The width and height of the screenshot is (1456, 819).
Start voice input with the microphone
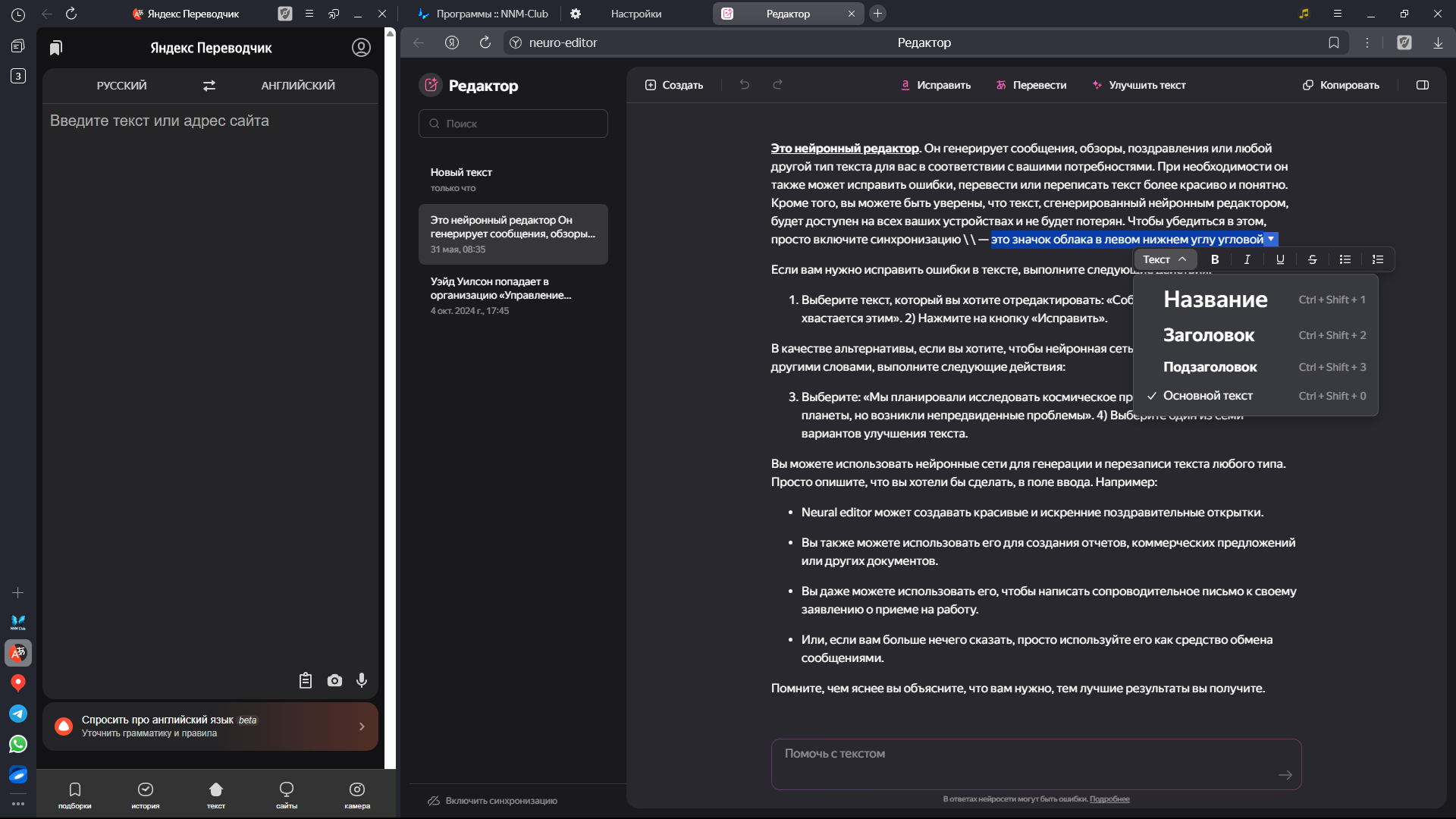tap(362, 680)
